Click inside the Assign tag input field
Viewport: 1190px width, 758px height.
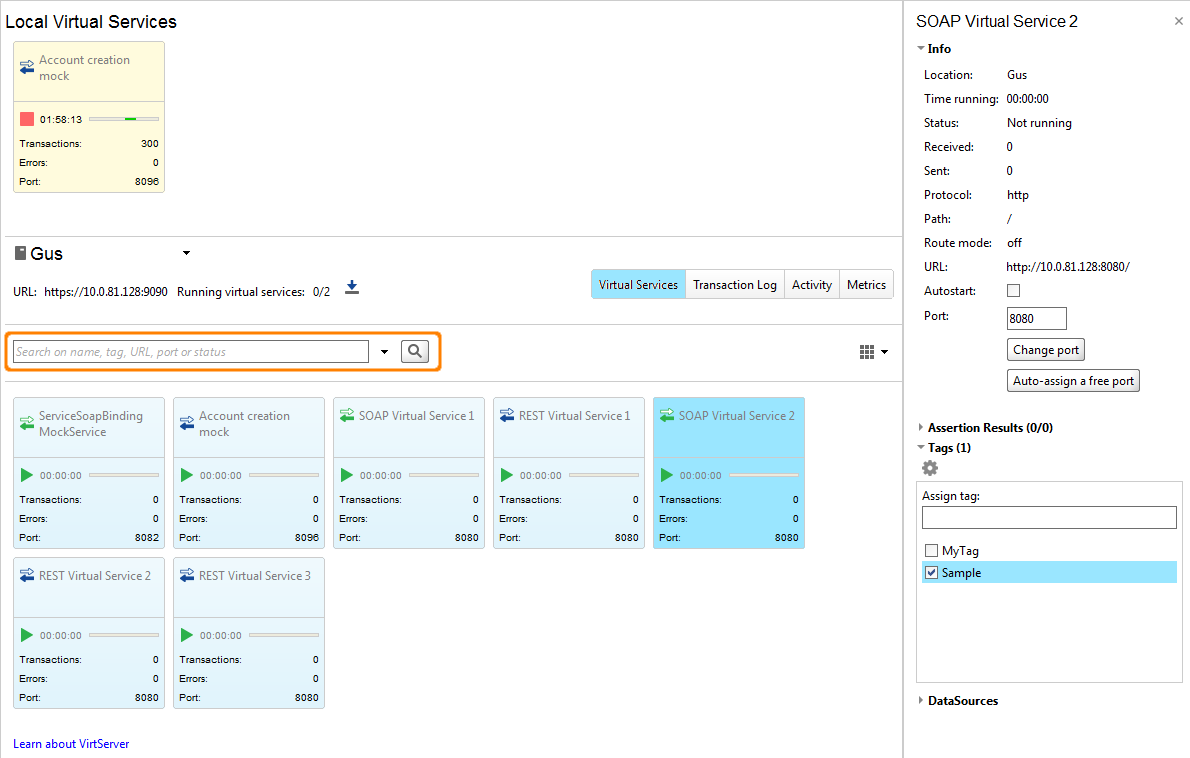pos(1048,517)
